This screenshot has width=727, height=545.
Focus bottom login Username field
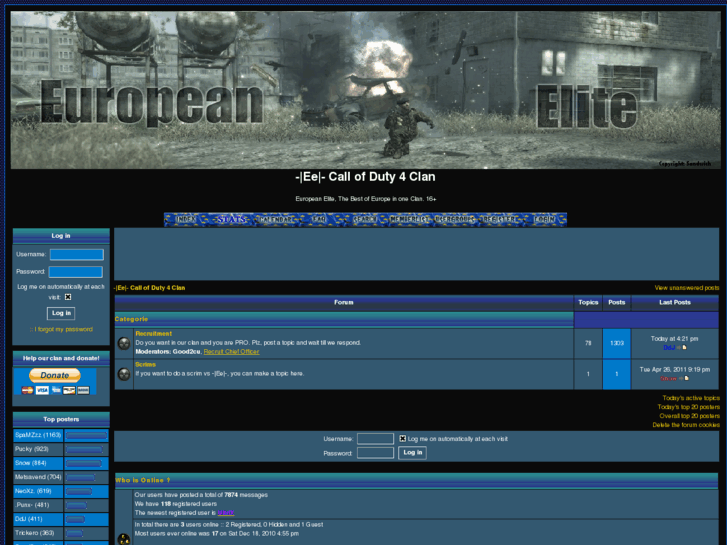[375, 439]
